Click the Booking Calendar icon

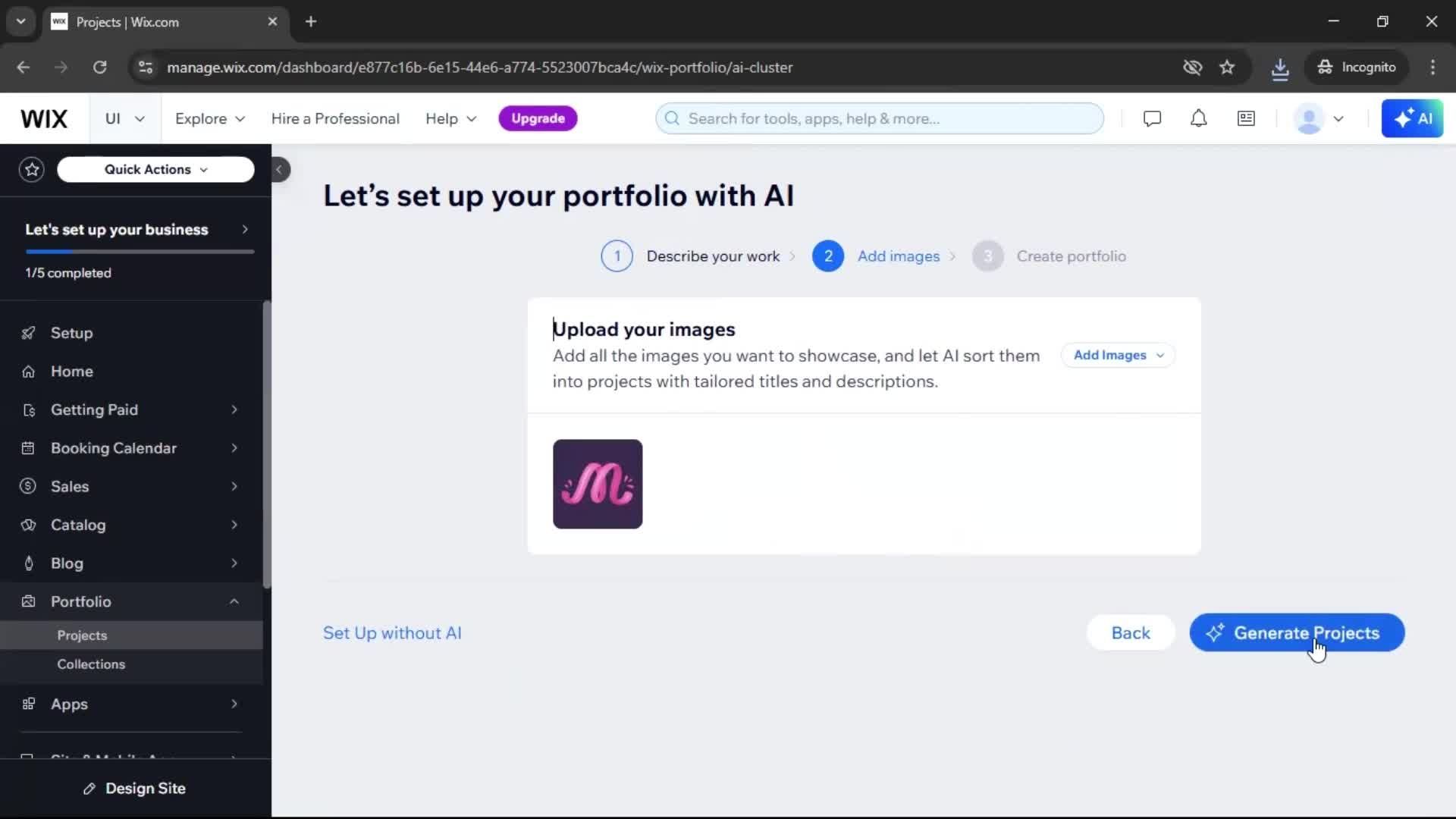29,448
